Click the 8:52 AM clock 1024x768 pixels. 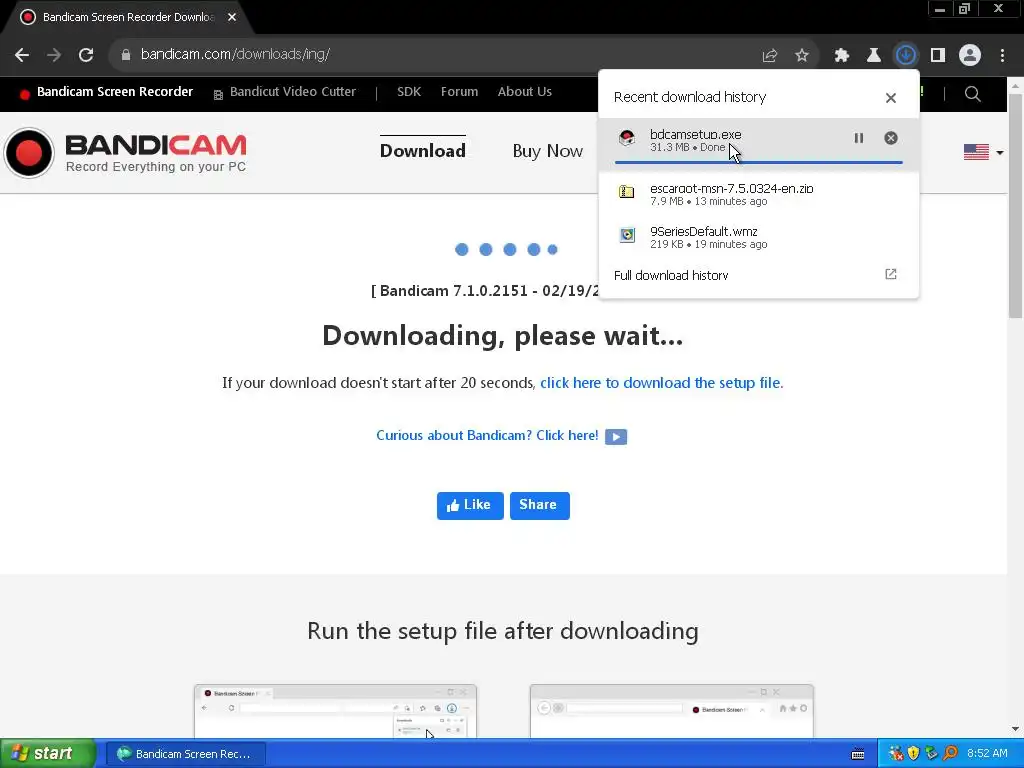(x=987, y=754)
